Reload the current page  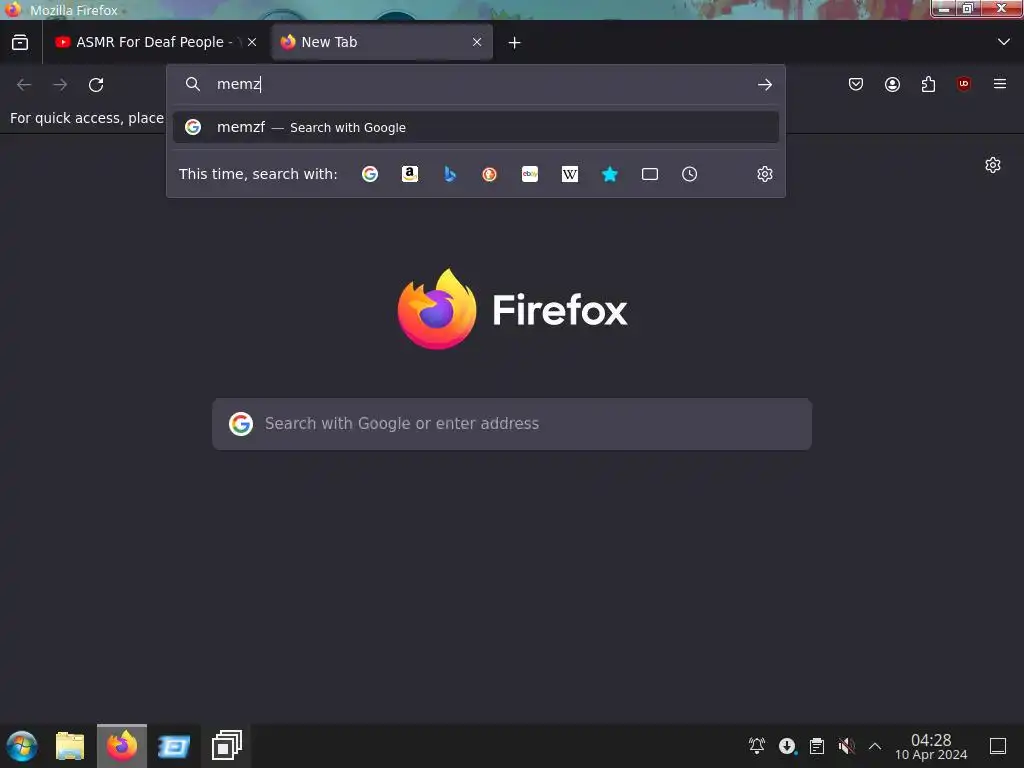coord(96,85)
